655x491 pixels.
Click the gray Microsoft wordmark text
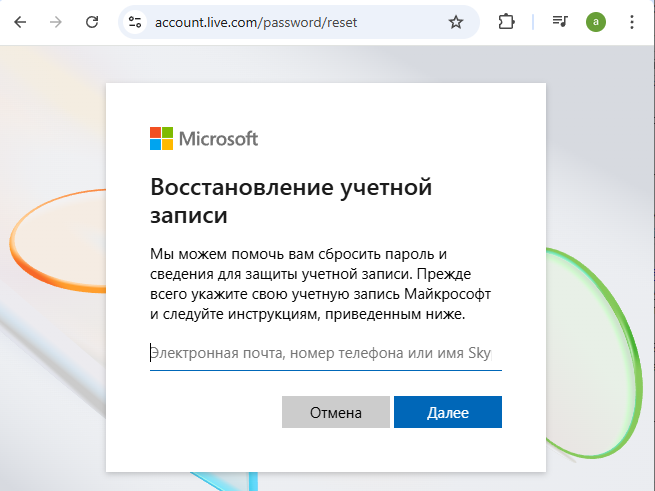click(218, 139)
